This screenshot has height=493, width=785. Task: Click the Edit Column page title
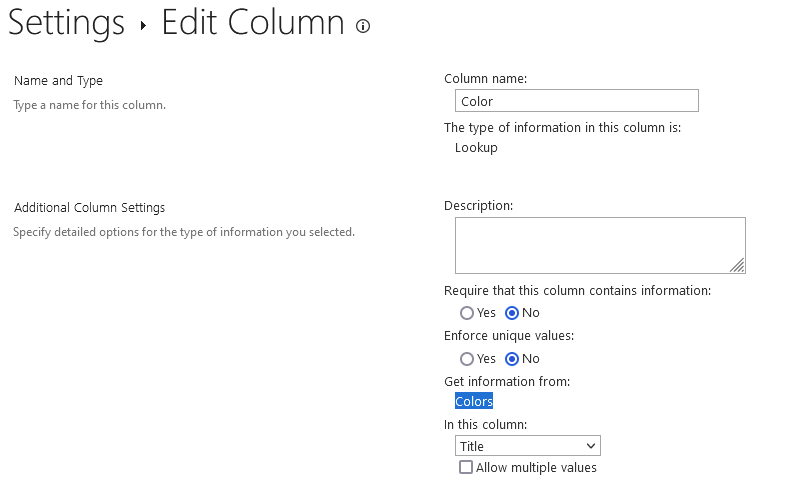click(x=253, y=23)
